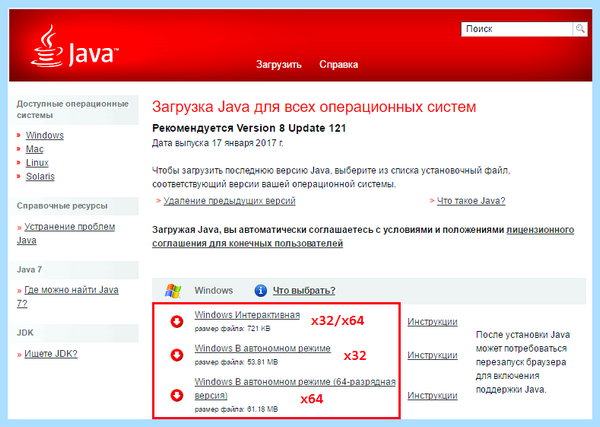The height and width of the screenshot is (427, 600).
Task: Open the Mac link in sidebar
Action: point(34,149)
